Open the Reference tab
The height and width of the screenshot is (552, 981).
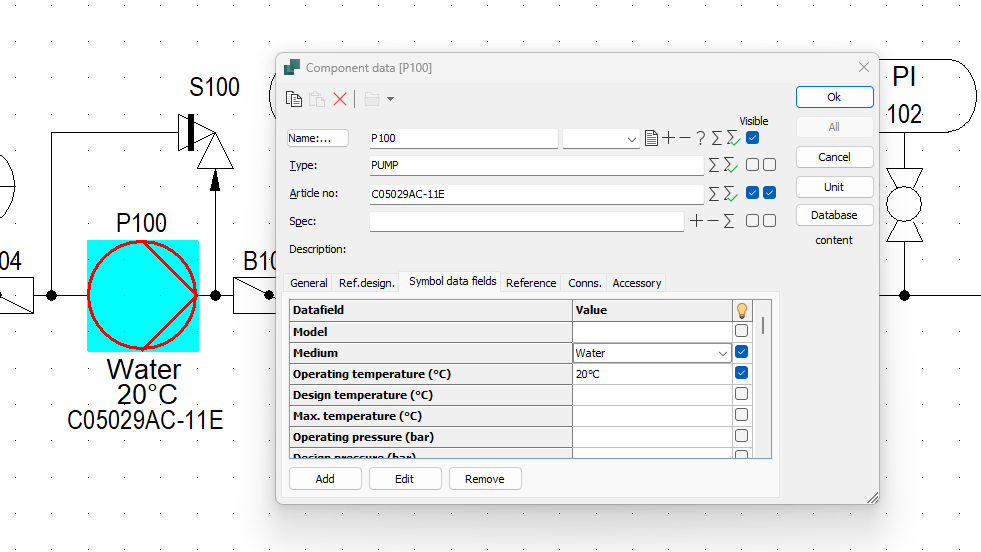tap(531, 283)
